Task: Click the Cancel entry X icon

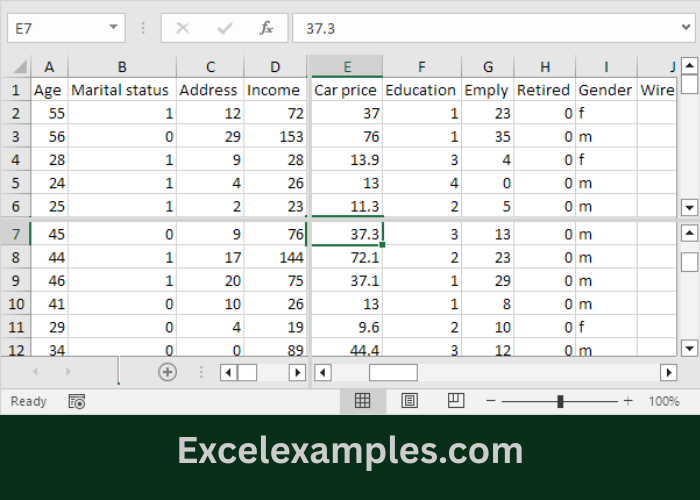Action: coord(183,28)
